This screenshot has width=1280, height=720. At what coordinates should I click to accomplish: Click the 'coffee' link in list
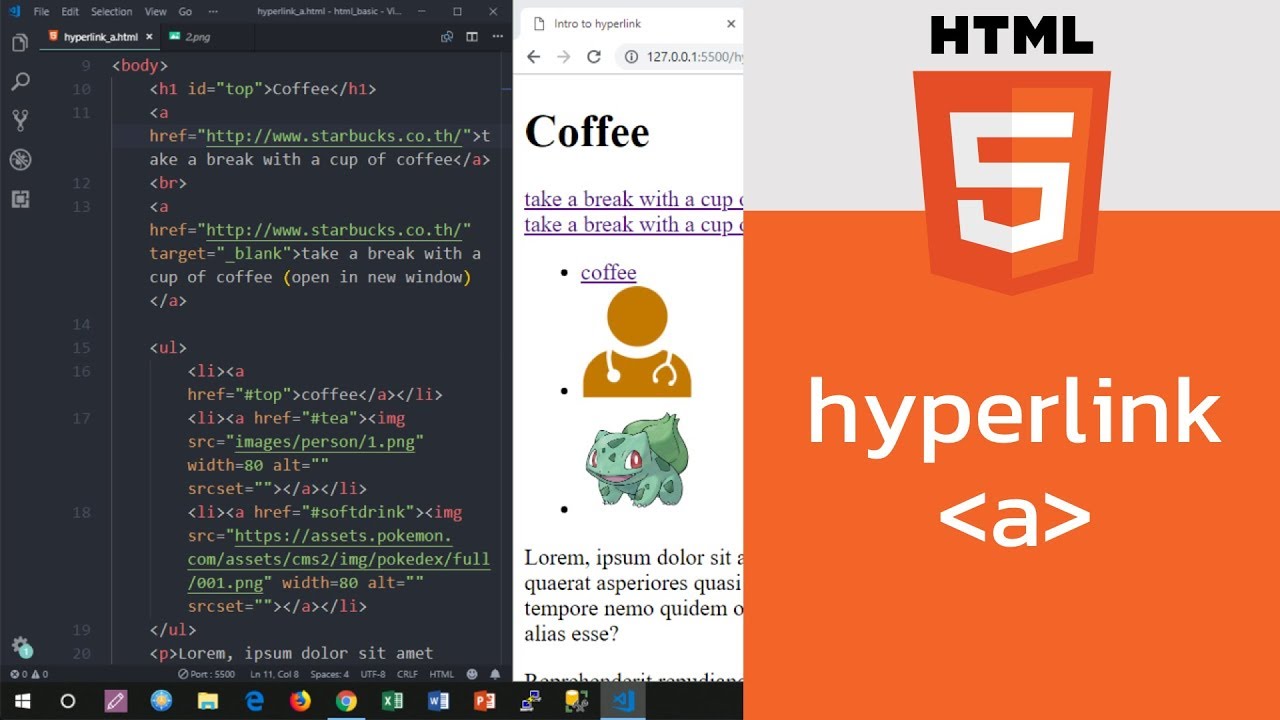point(608,272)
